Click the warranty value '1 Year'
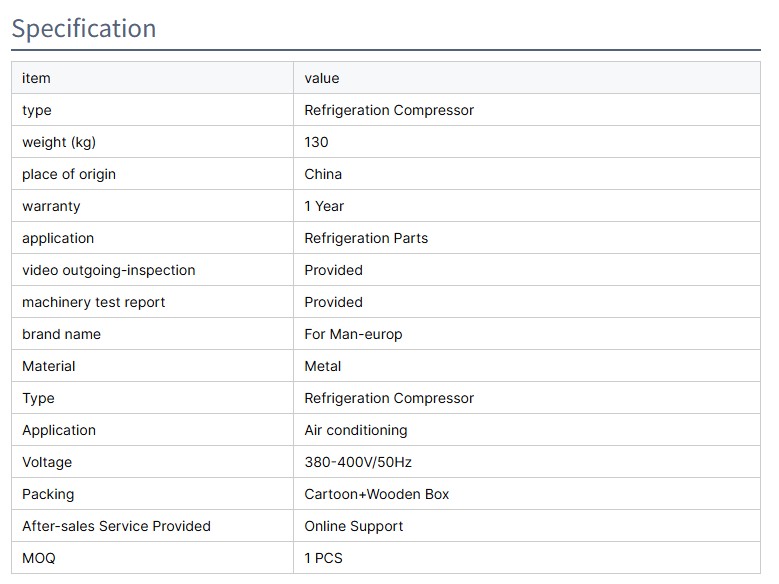This screenshot has width=779, height=584. [324, 206]
